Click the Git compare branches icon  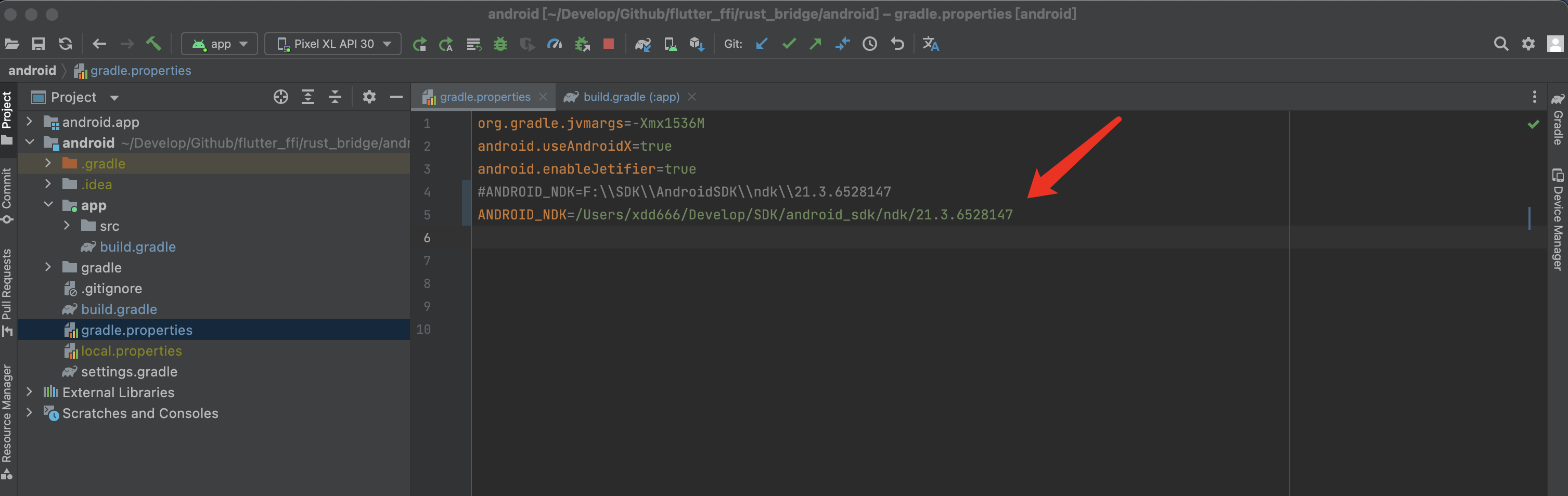842,44
